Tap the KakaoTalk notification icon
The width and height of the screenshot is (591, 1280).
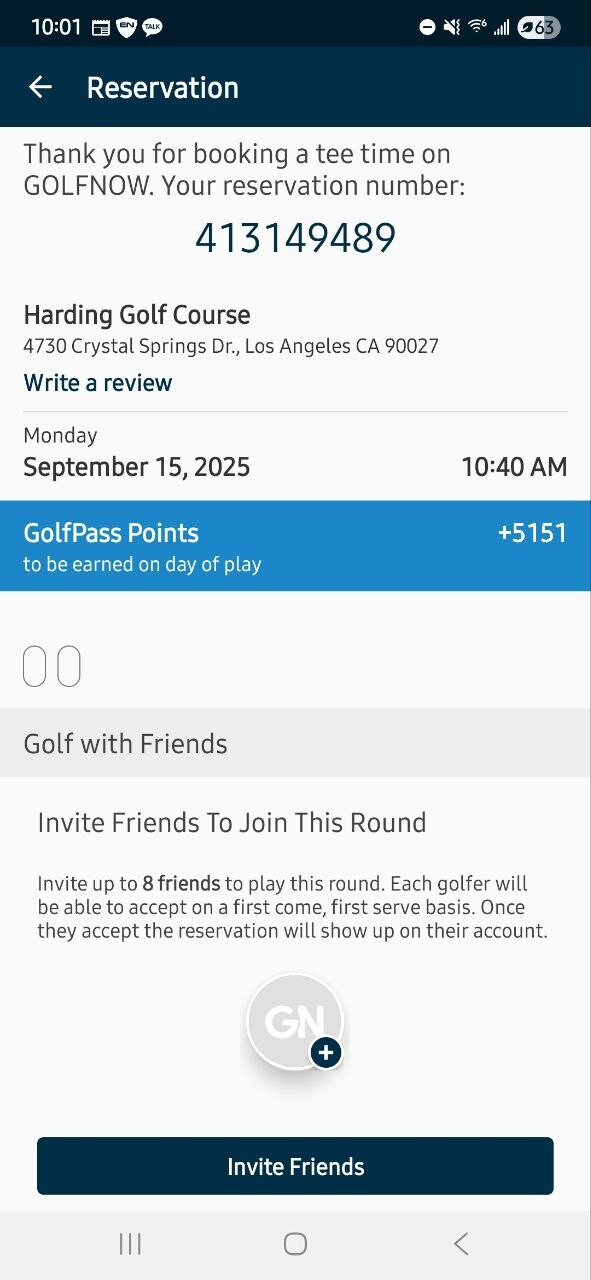(x=152, y=27)
